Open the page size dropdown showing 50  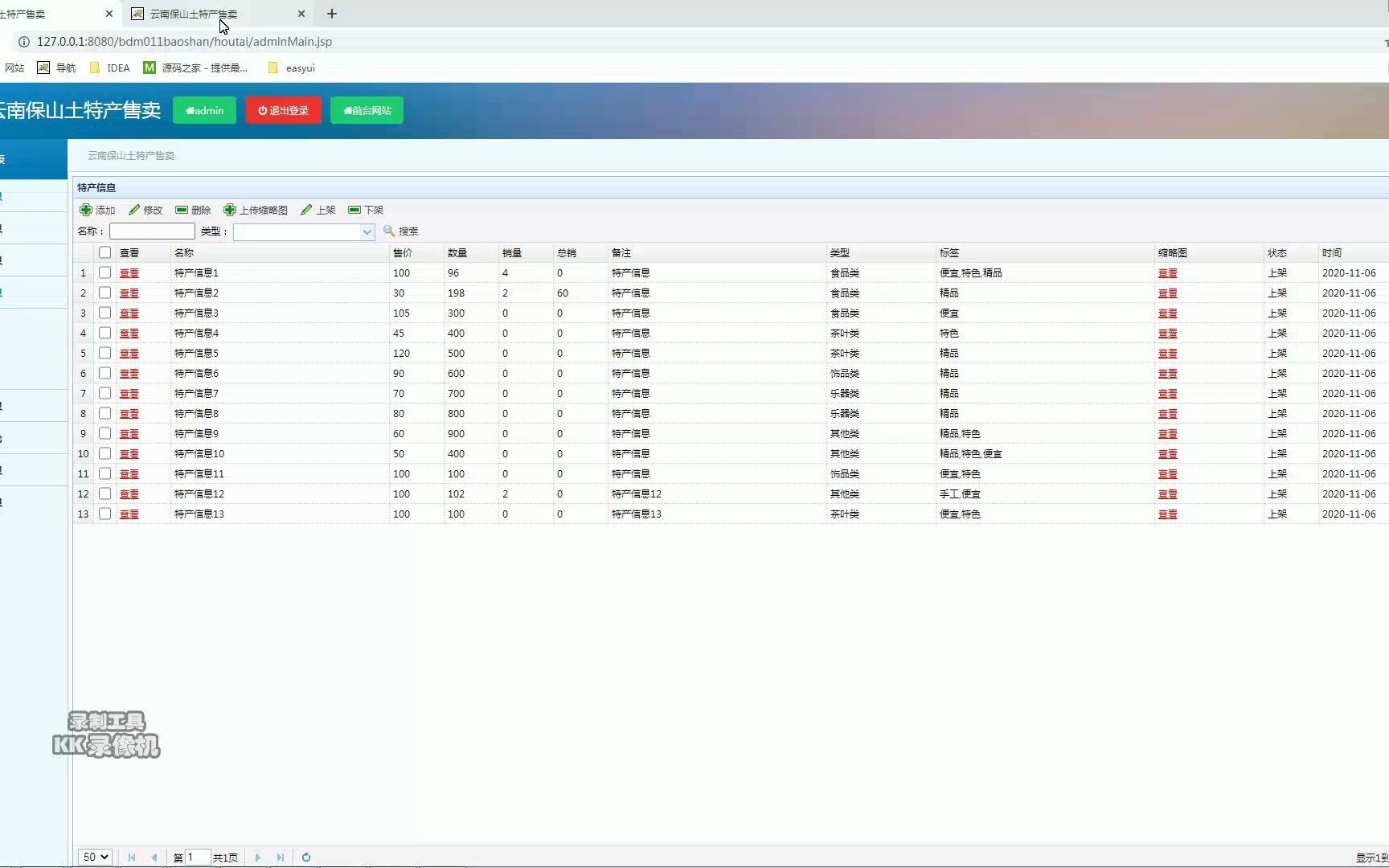click(x=95, y=858)
